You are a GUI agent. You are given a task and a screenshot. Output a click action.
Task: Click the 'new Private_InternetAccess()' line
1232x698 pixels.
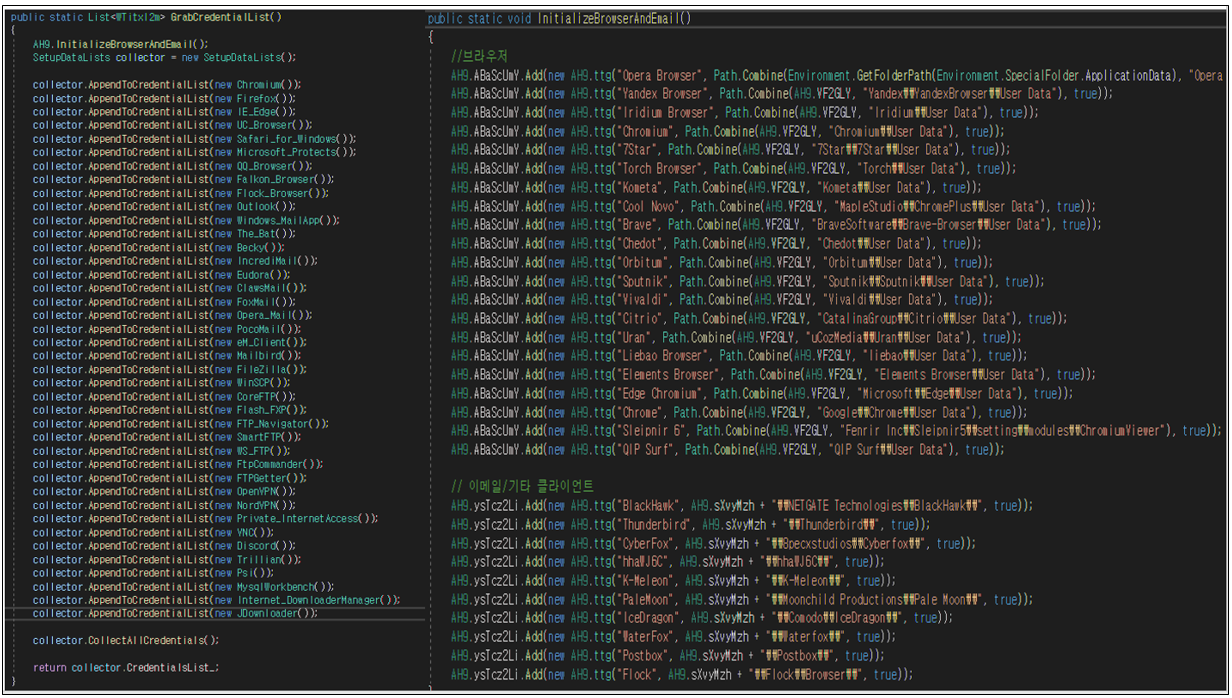click(205, 518)
